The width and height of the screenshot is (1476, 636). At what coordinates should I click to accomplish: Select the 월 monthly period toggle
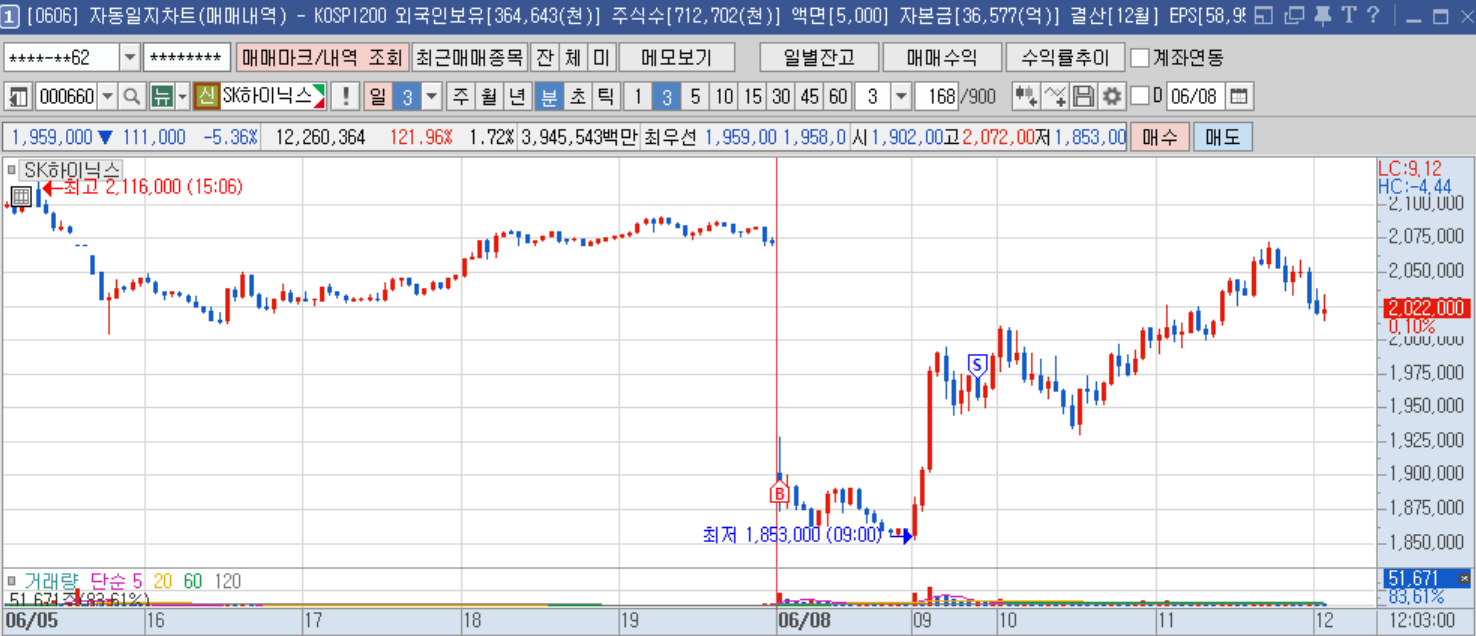(489, 97)
